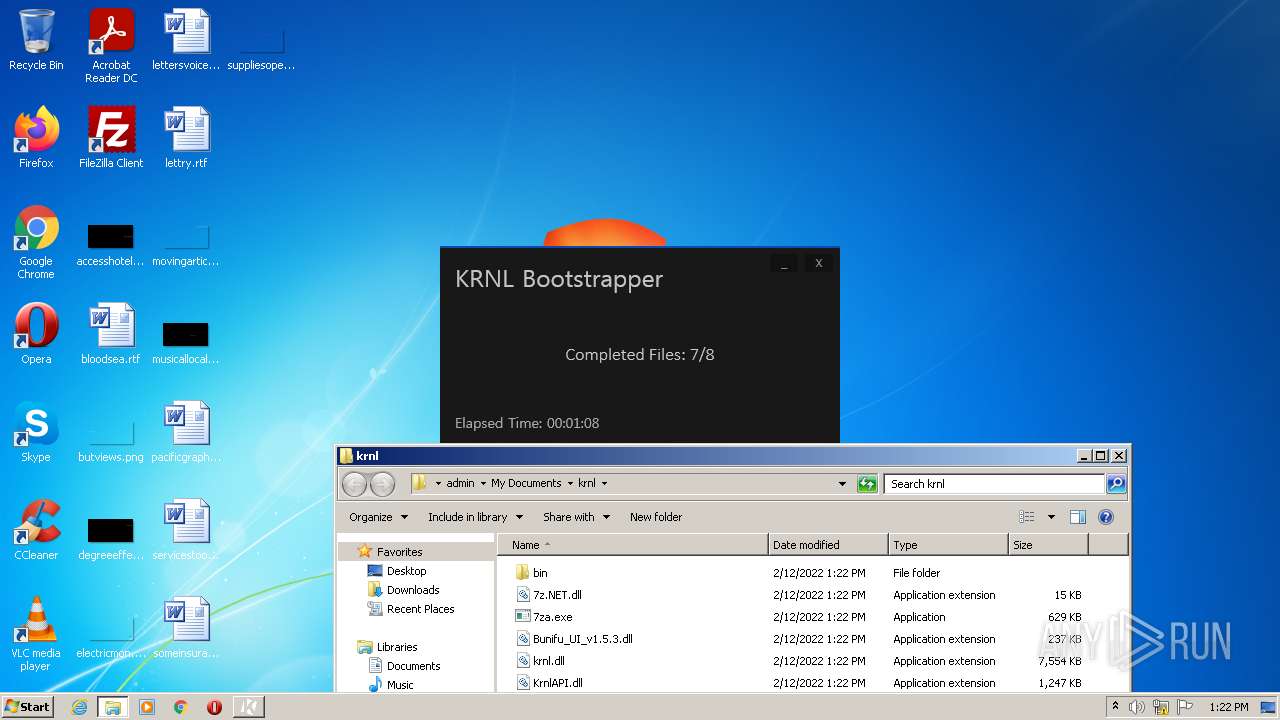Click Windows Explorer taskbar icon
Screen dimensions: 1280x720
[113, 707]
